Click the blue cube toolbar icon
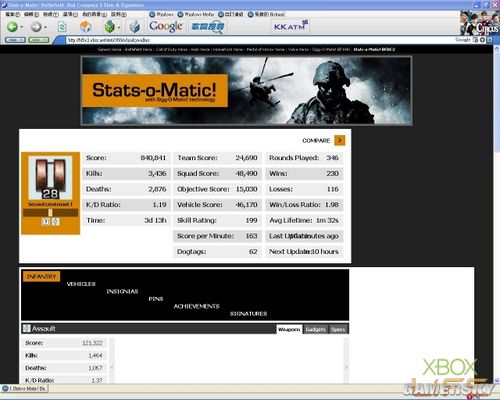This screenshot has height=400, width=500. [135, 27]
